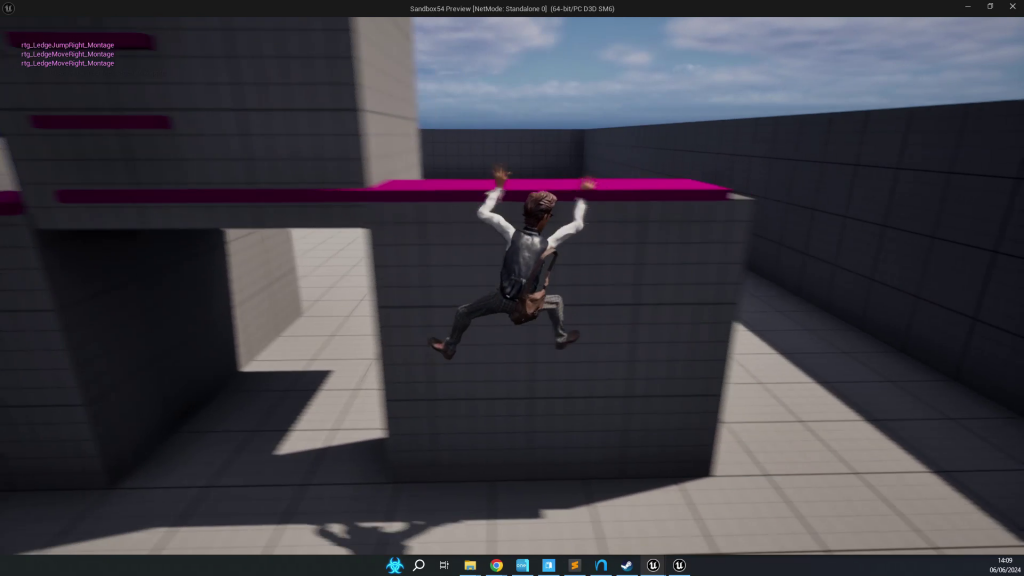The width and height of the screenshot is (1024, 576).
Task: Switch to Google Chrome in the taskbar
Action: [x=496, y=565]
